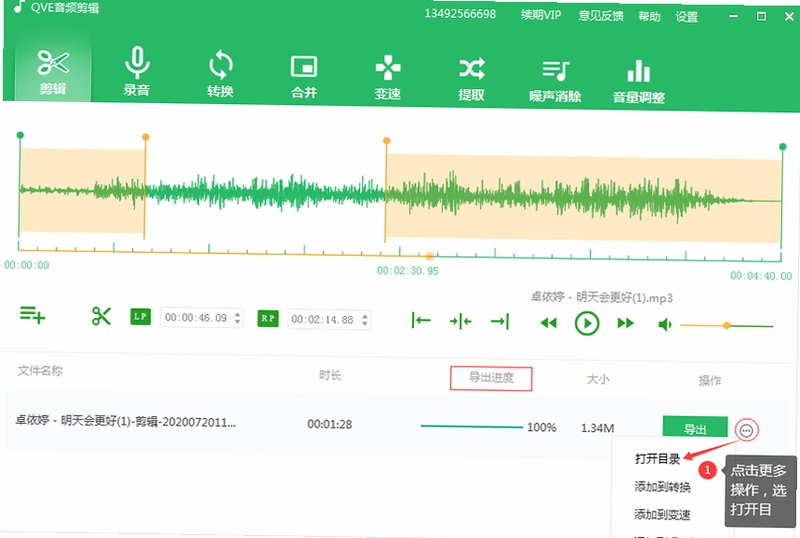Click the end time label 00:04:40.00

click(x=761, y=276)
